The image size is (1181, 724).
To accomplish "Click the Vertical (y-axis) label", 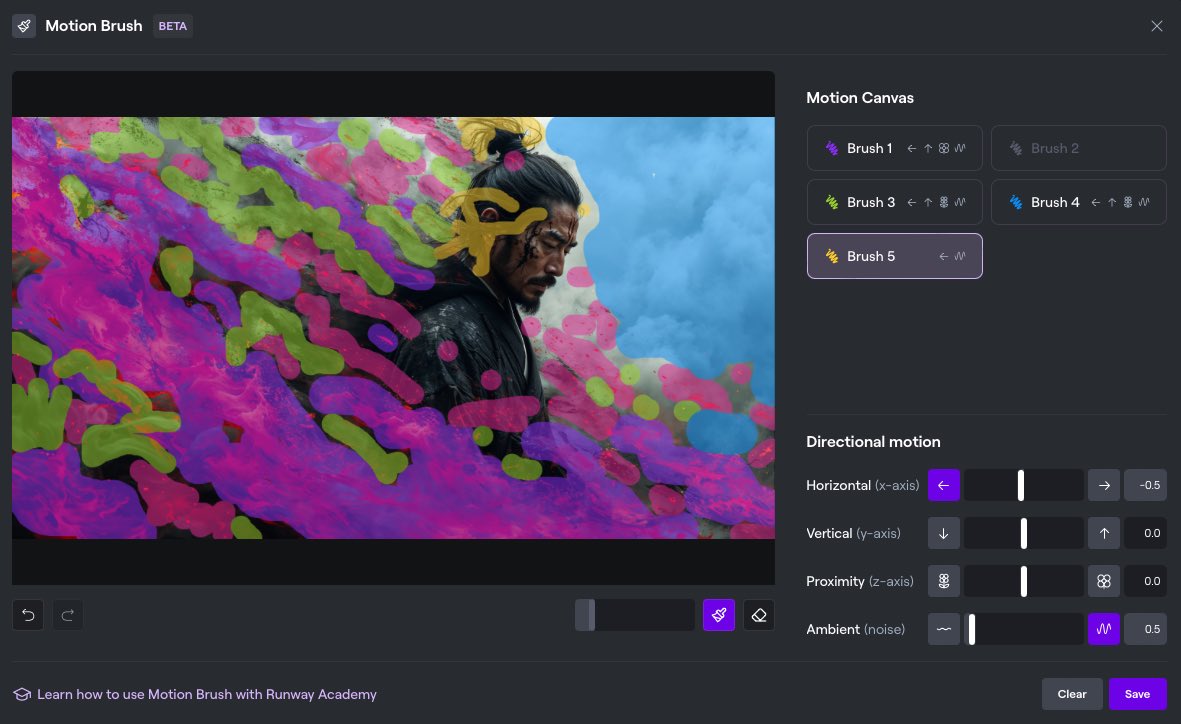I will pos(853,533).
